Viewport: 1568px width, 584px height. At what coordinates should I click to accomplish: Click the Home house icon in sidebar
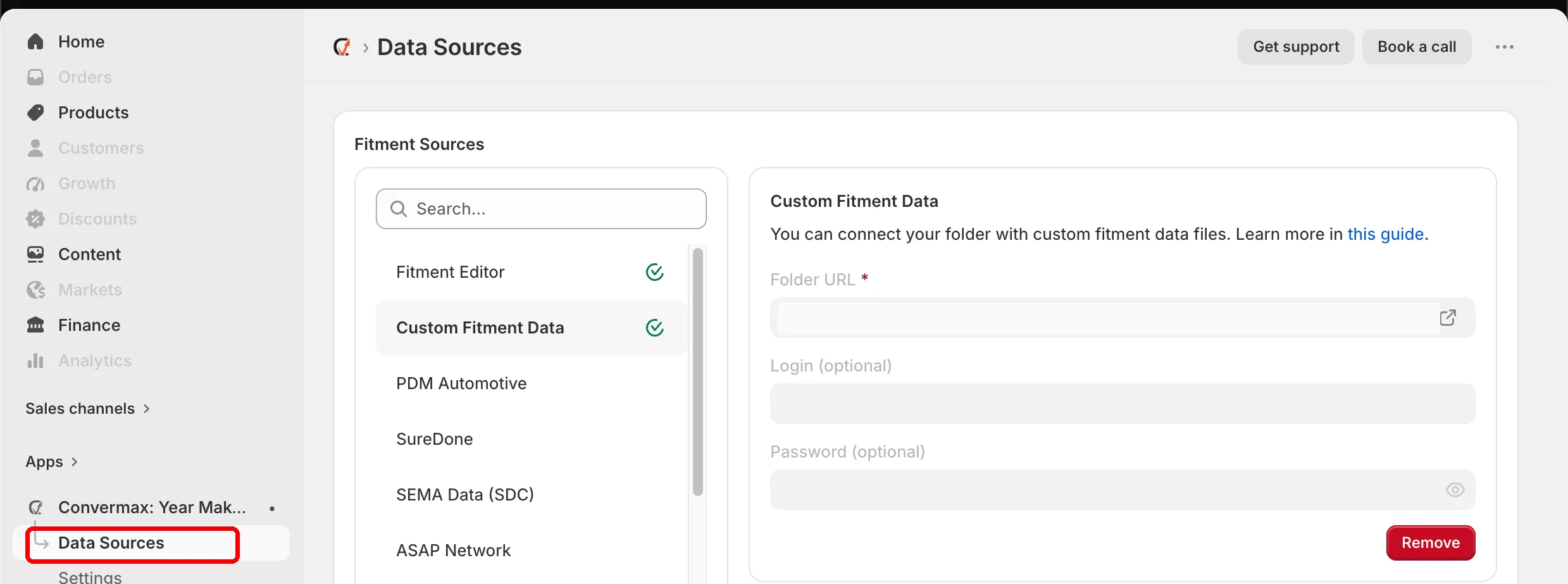pyautogui.click(x=35, y=42)
